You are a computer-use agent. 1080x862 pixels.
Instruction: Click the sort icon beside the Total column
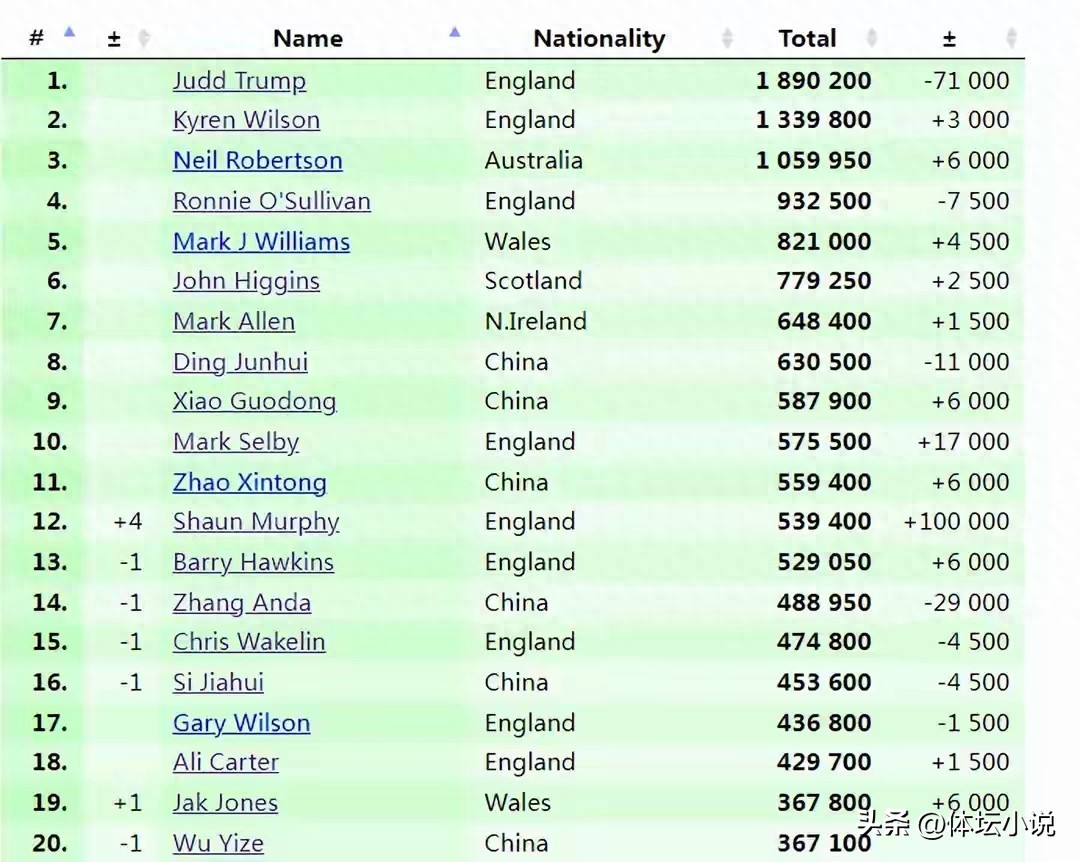(x=870, y=38)
